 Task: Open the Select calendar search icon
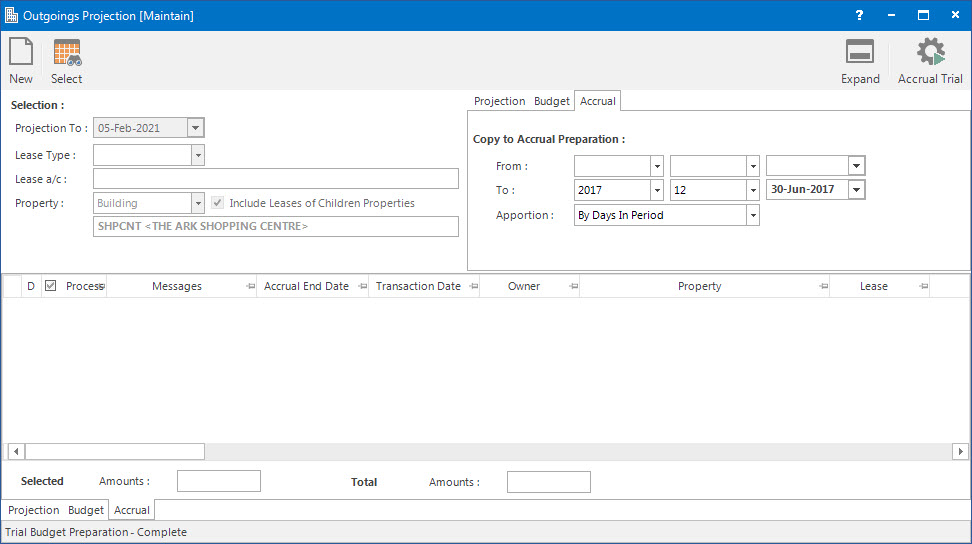(x=67, y=52)
